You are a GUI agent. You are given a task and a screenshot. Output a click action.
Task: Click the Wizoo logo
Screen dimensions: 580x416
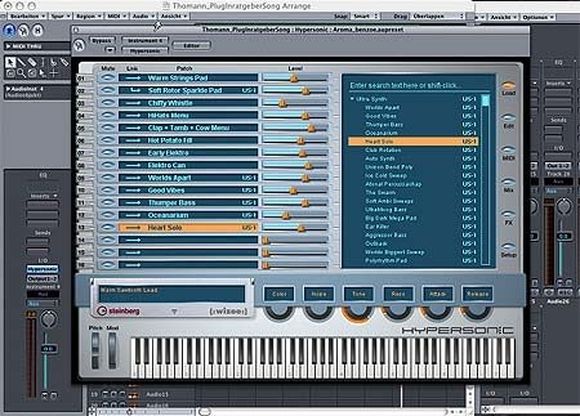[x=228, y=311]
